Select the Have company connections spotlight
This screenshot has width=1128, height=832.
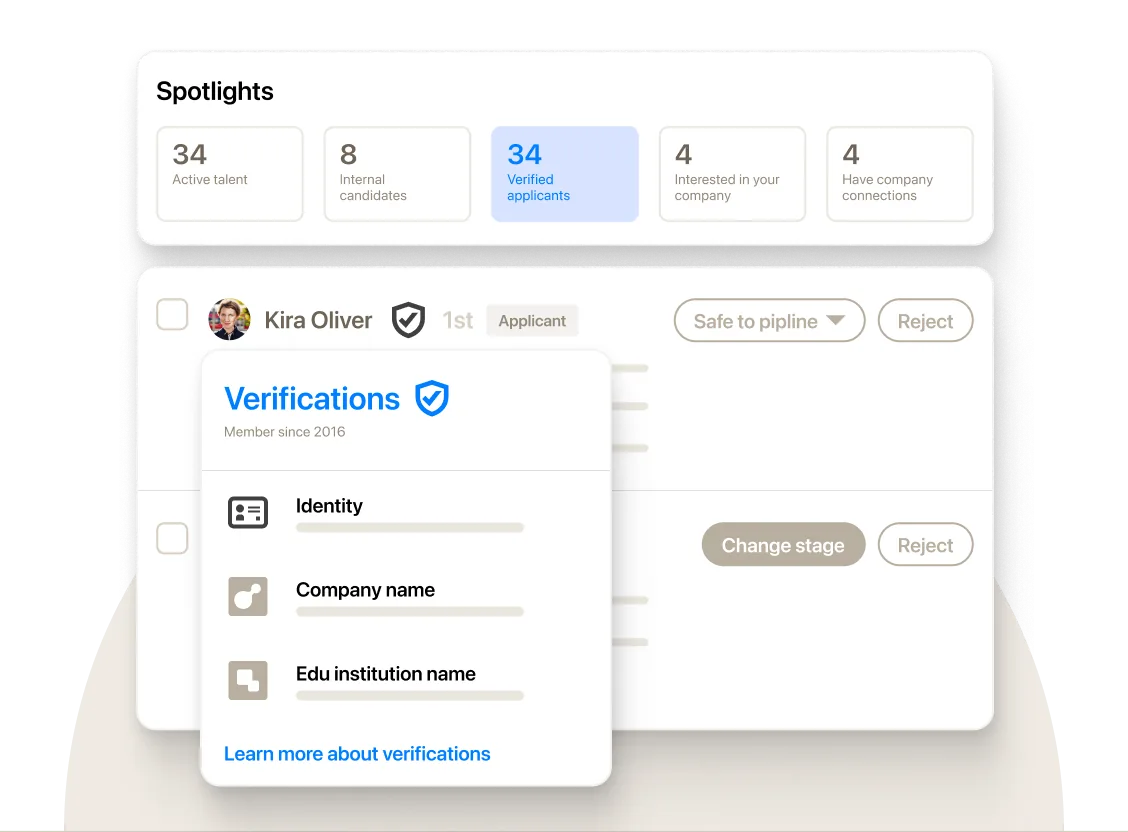(900, 174)
